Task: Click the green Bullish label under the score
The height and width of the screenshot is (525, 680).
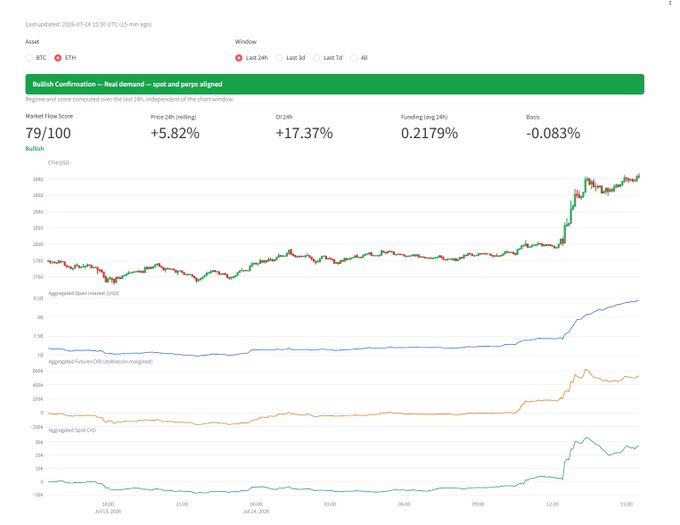Action: tap(35, 149)
